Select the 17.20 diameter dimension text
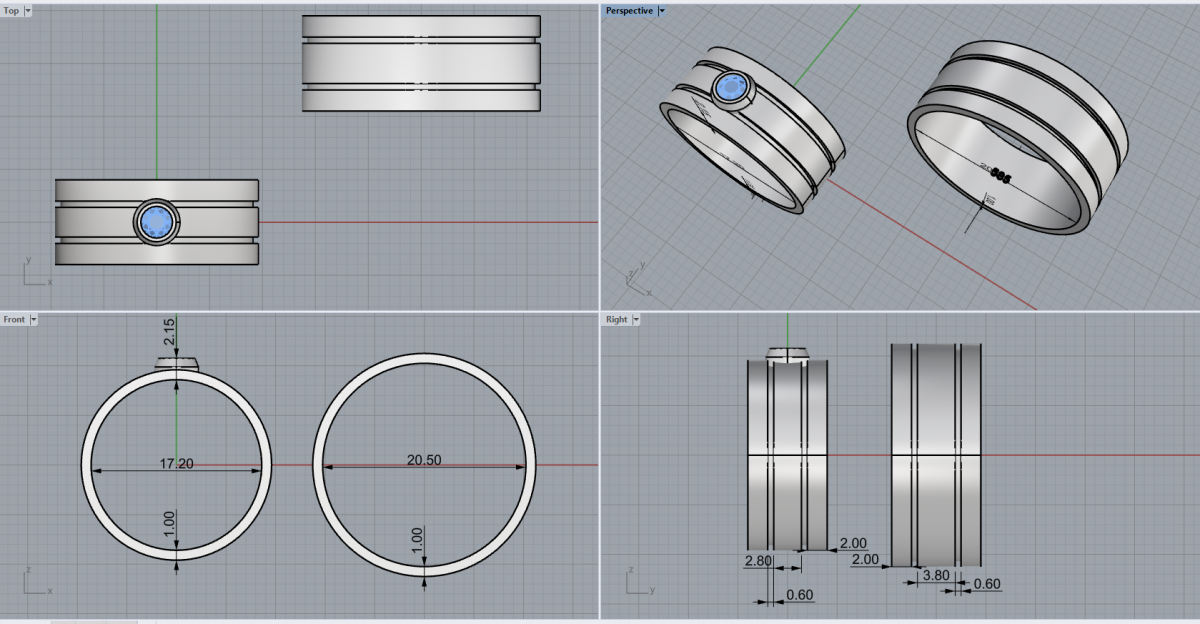This screenshot has height=624, width=1200. coord(177,464)
